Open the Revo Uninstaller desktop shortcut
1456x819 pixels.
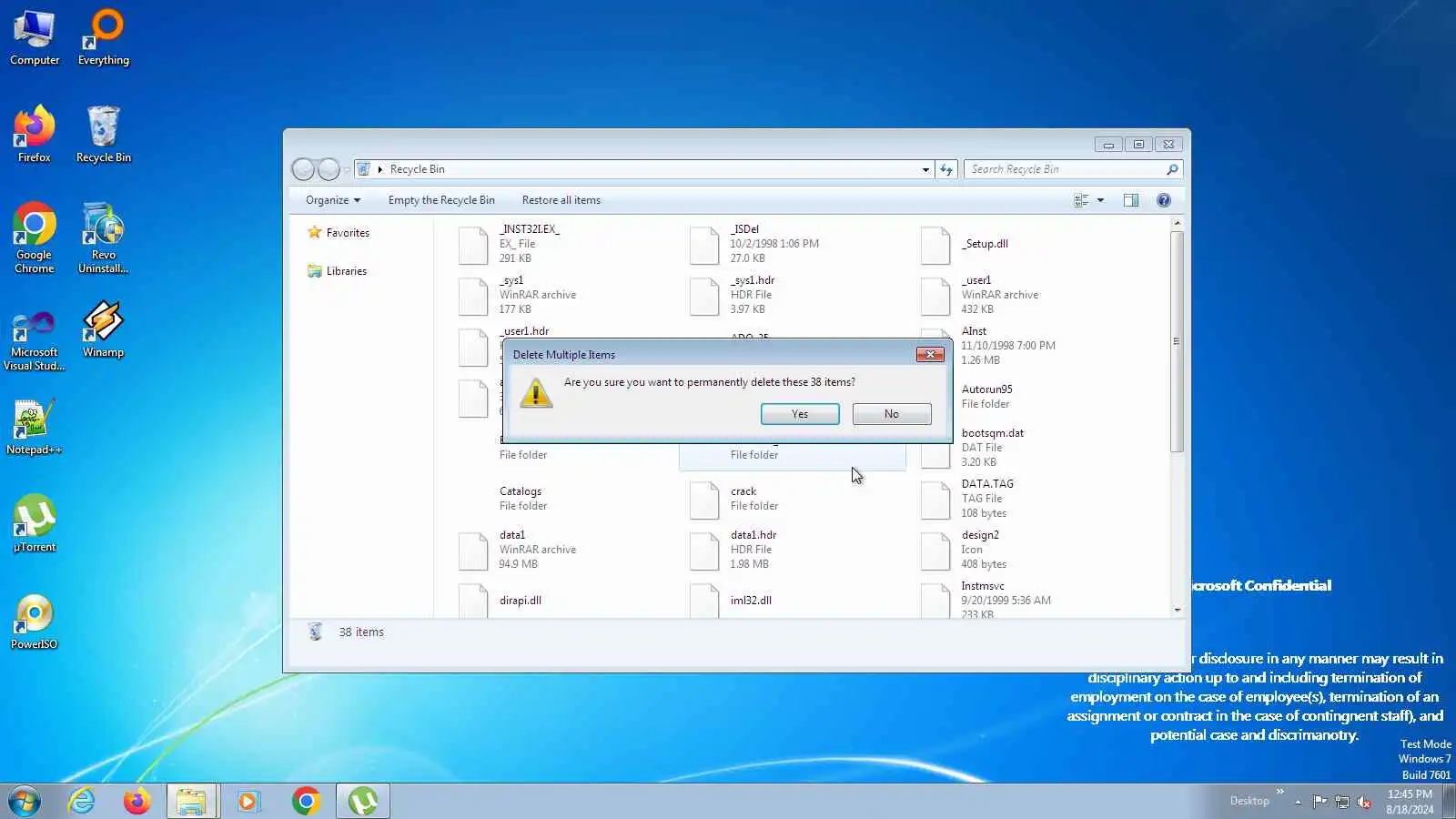coord(104,238)
